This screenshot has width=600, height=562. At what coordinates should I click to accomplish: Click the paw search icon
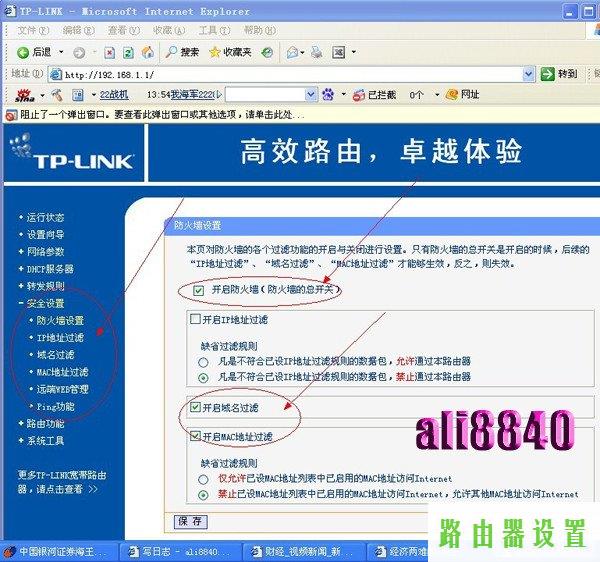328,94
